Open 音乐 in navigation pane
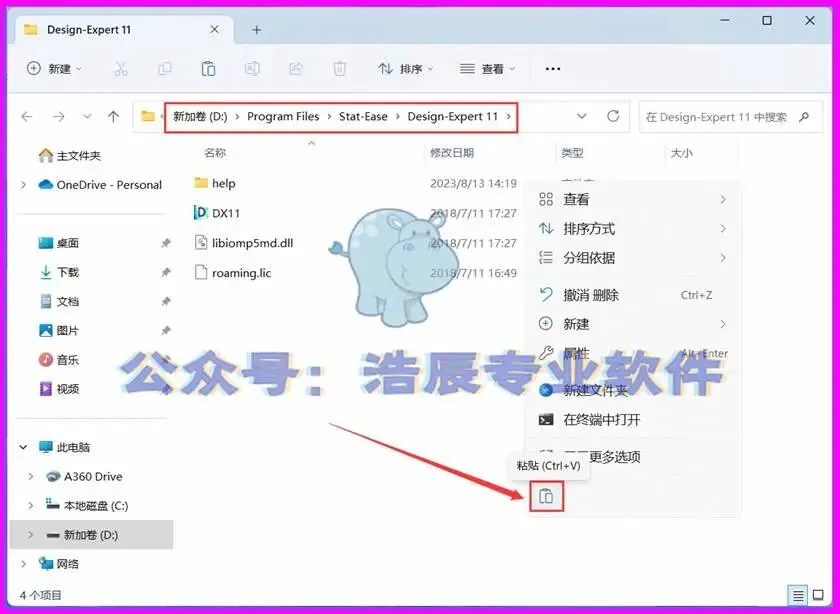The height and width of the screenshot is (614, 840). click(59, 360)
